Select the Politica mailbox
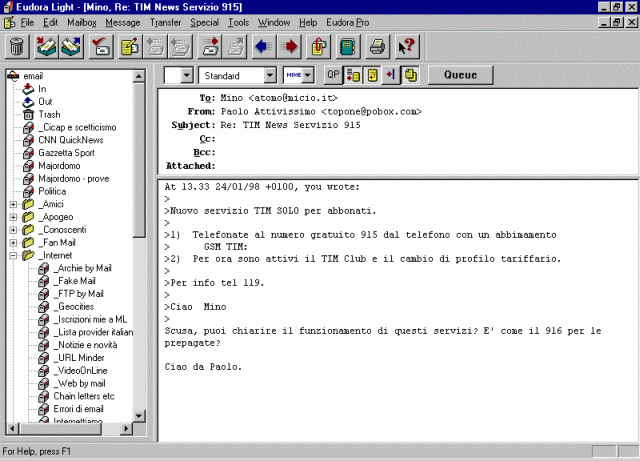This screenshot has height=461, width=640. [x=52, y=191]
